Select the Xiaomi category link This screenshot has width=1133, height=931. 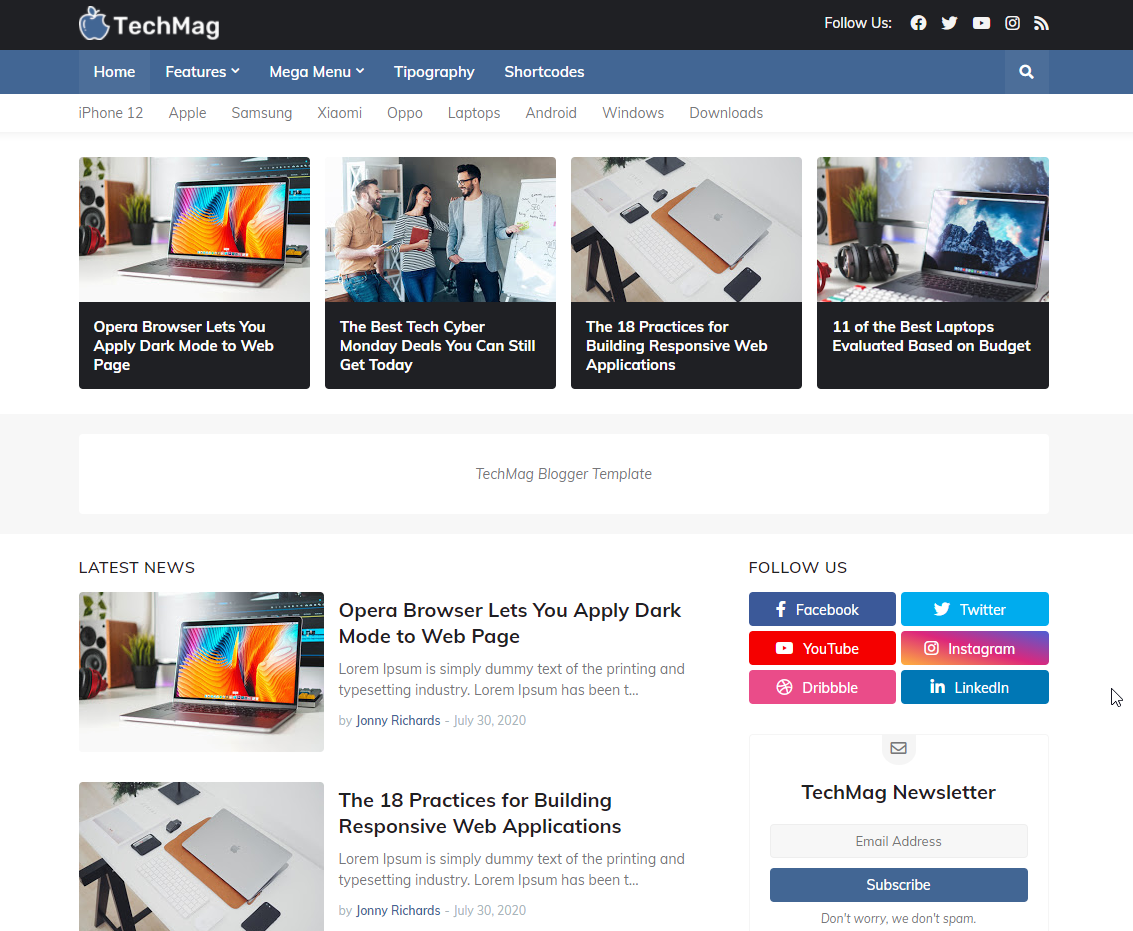tap(340, 113)
